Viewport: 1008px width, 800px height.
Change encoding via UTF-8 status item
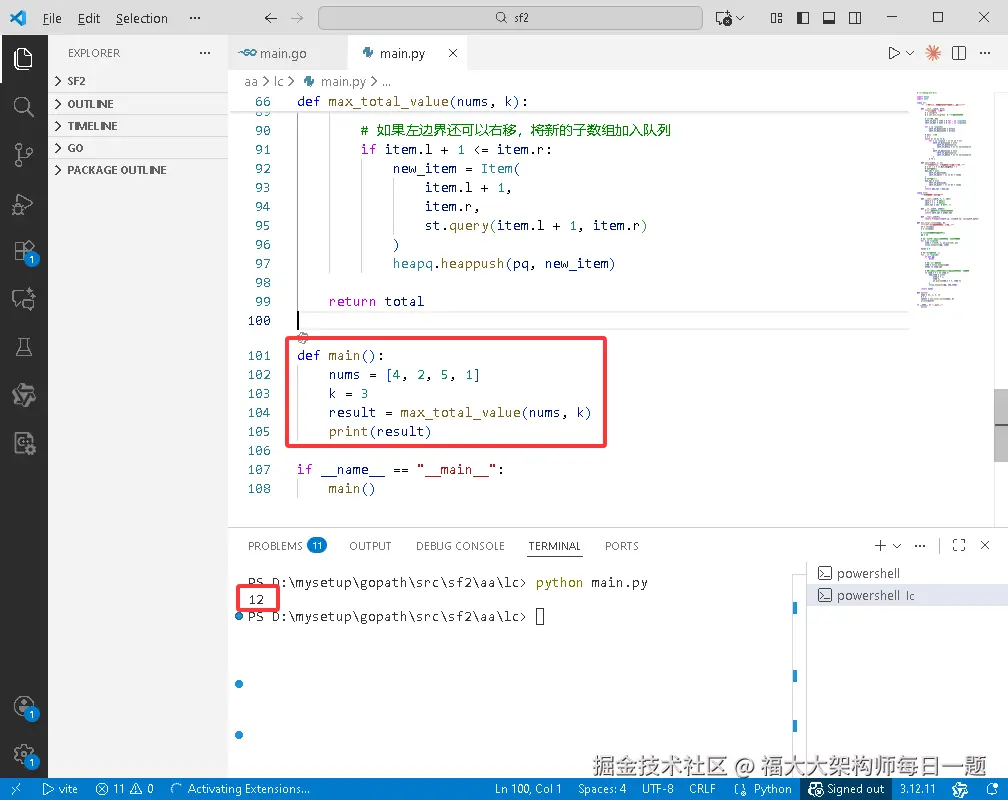658,789
